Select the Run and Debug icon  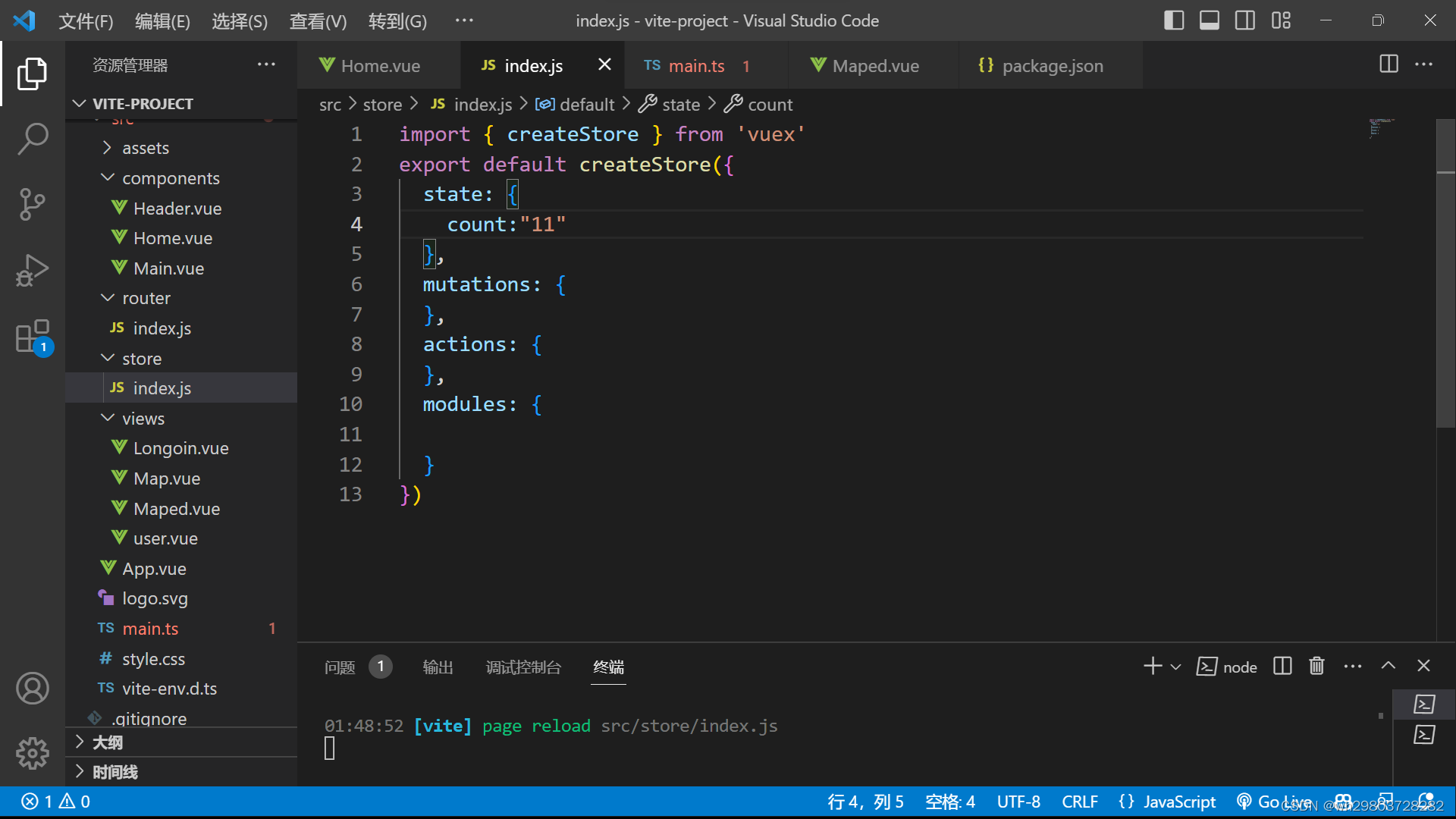coord(32,270)
